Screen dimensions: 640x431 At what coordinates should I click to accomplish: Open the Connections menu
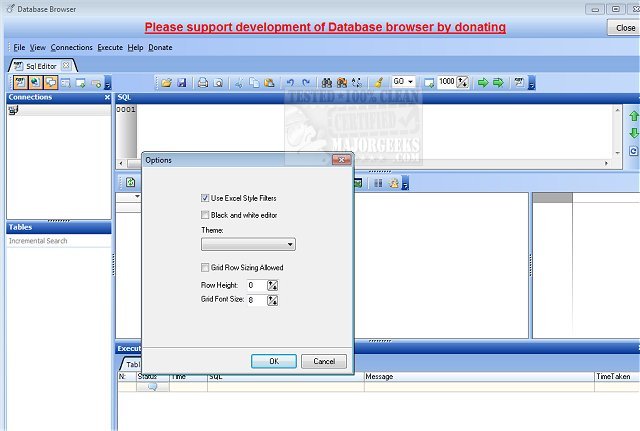tap(71, 47)
